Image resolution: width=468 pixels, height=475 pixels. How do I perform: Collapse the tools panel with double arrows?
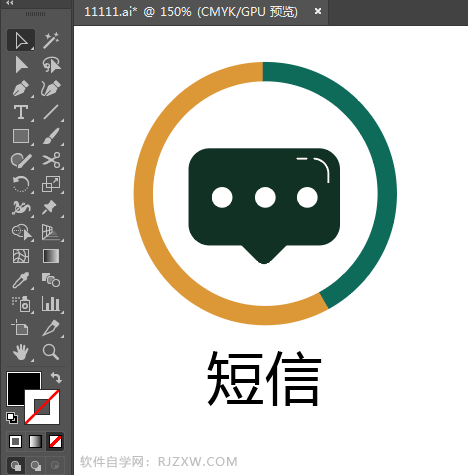coord(10,3)
